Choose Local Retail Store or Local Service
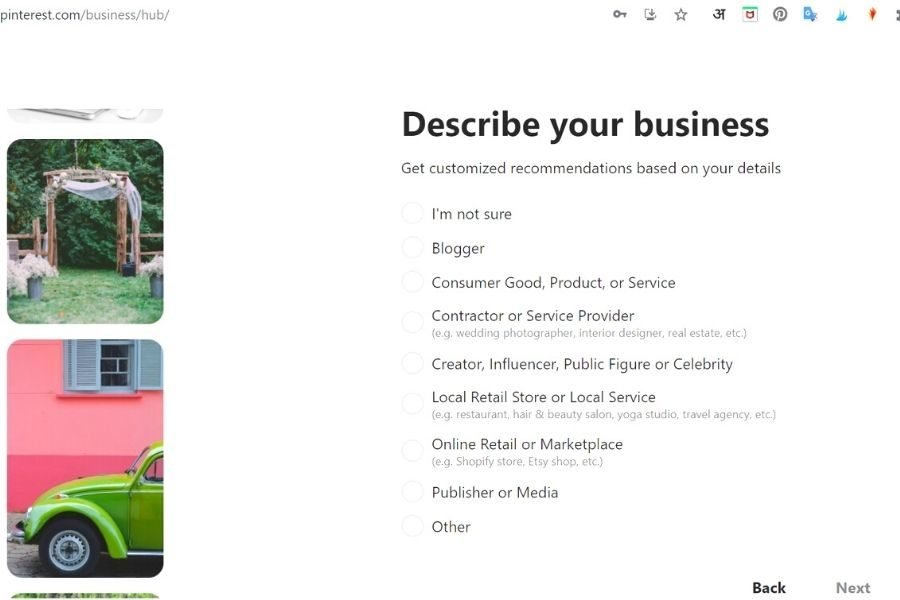The height and width of the screenshot is (600, 900). (x=412, y=404)
